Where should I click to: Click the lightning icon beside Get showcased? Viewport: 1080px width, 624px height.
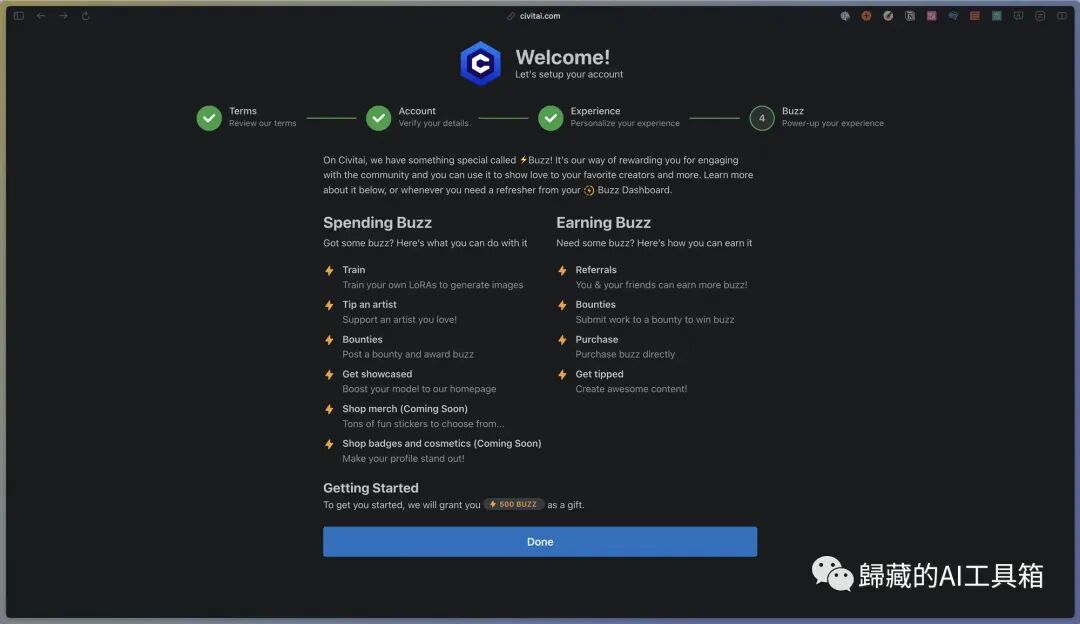[329, 375]
